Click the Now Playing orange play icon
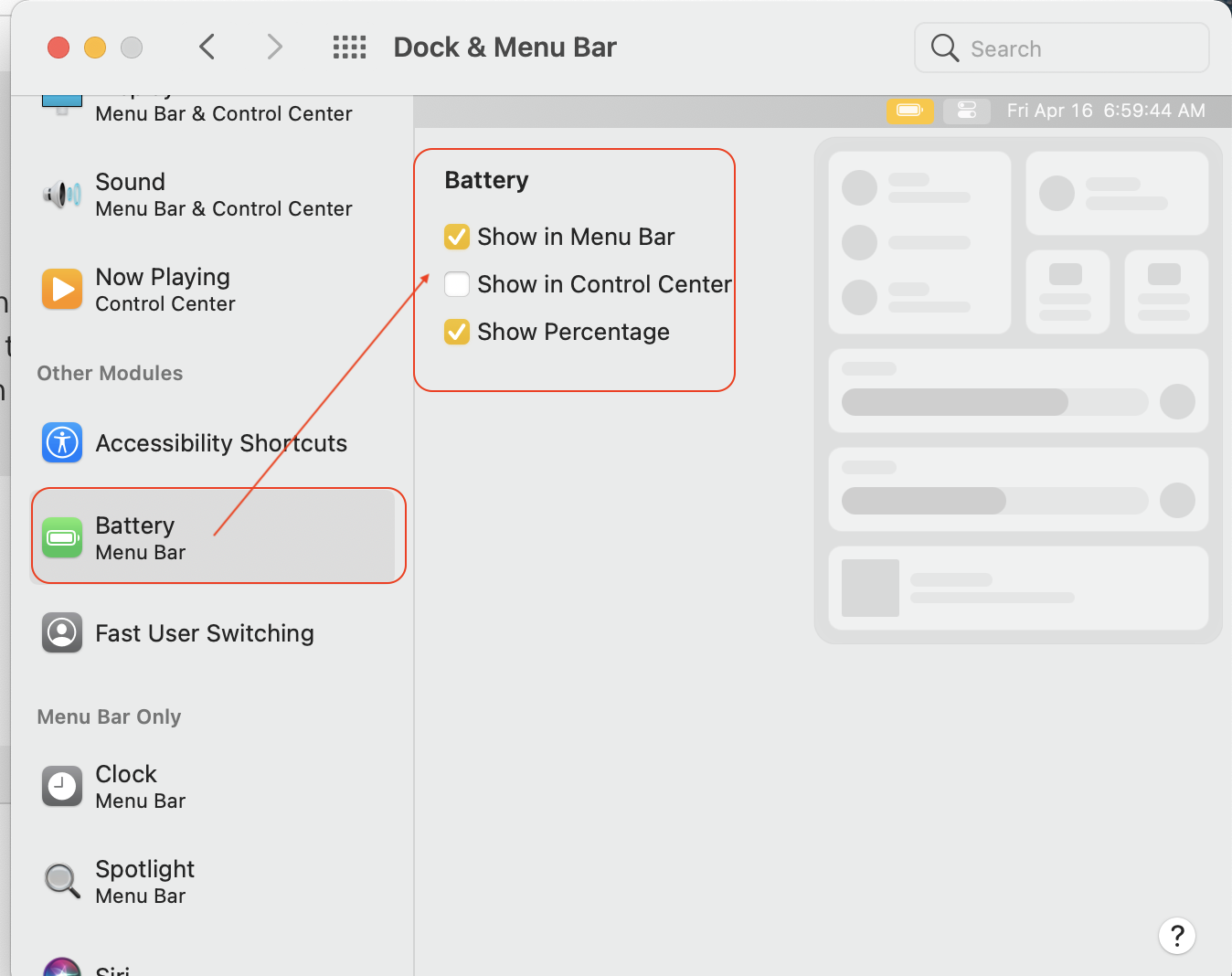 pyautogui.click(x=62, y=289)
